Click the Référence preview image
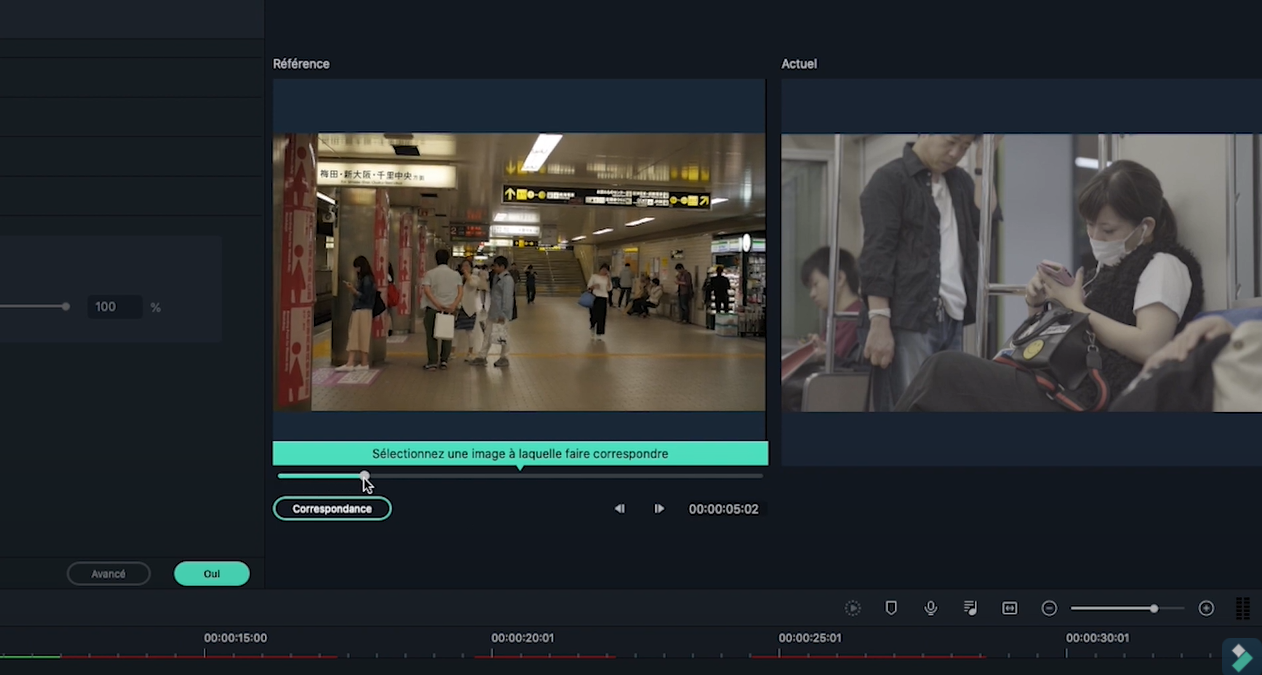1262x675 pixels. (x=519, y=272)
